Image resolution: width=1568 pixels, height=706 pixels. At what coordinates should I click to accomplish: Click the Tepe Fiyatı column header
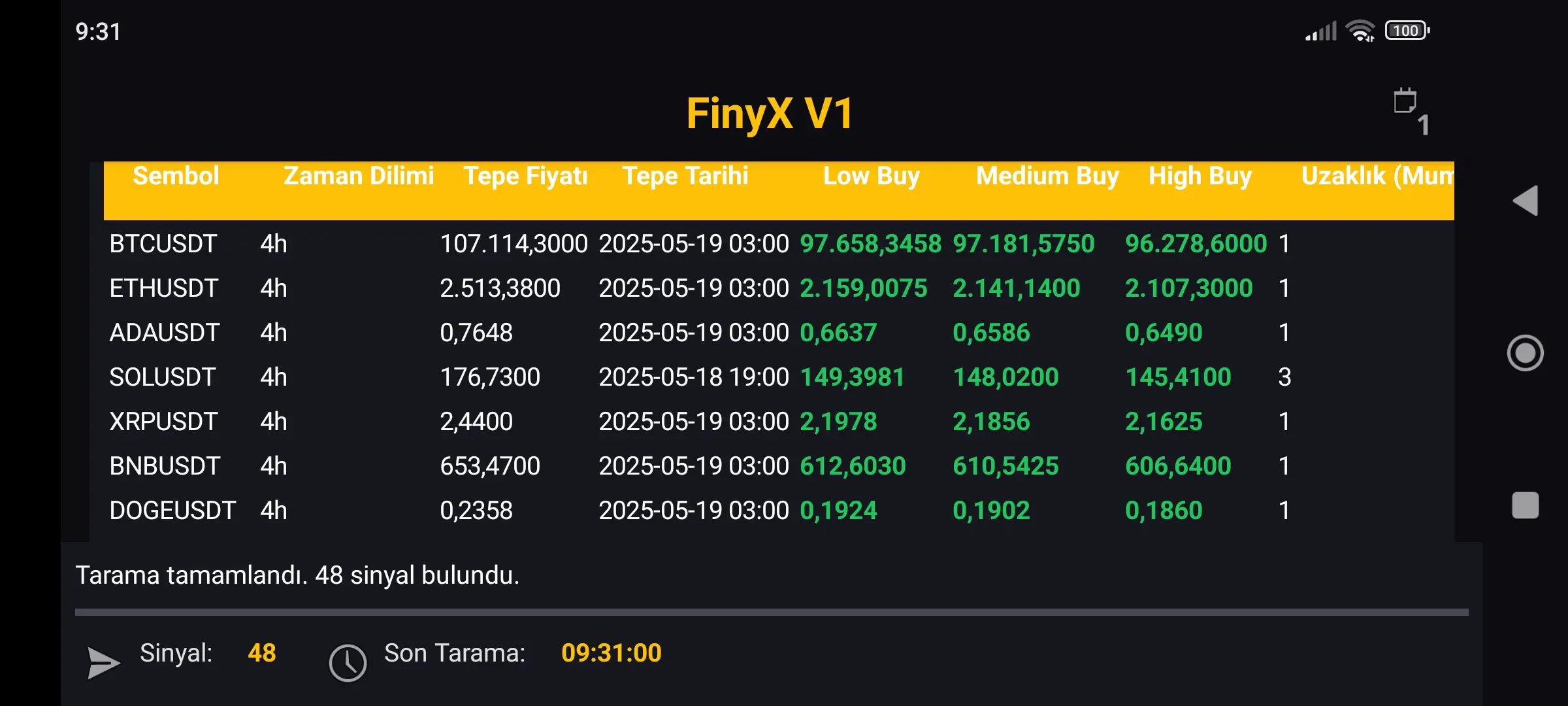pyautogui.click(x=525, y=176)
